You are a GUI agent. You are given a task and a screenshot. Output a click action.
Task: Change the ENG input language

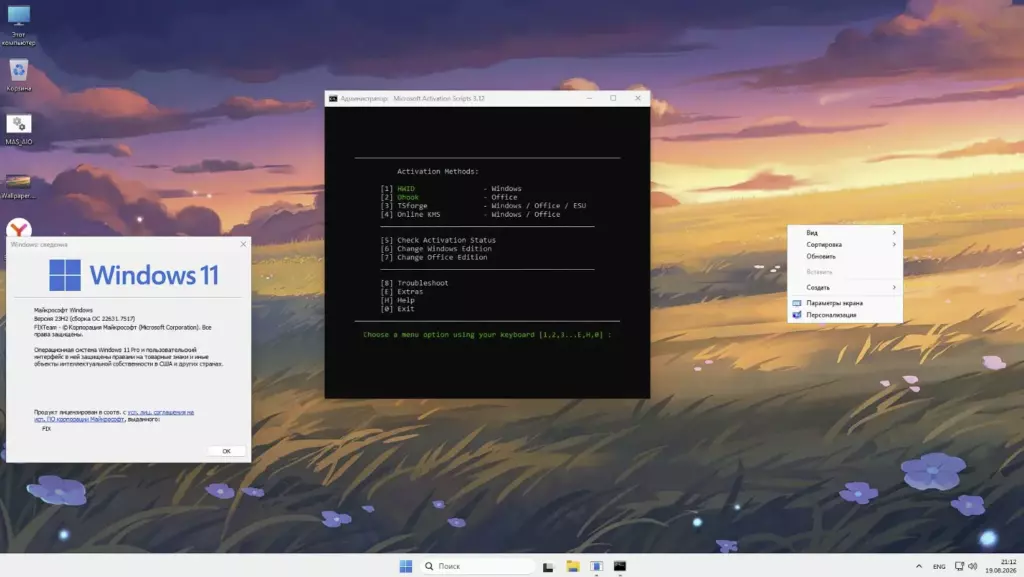point(939,566)
